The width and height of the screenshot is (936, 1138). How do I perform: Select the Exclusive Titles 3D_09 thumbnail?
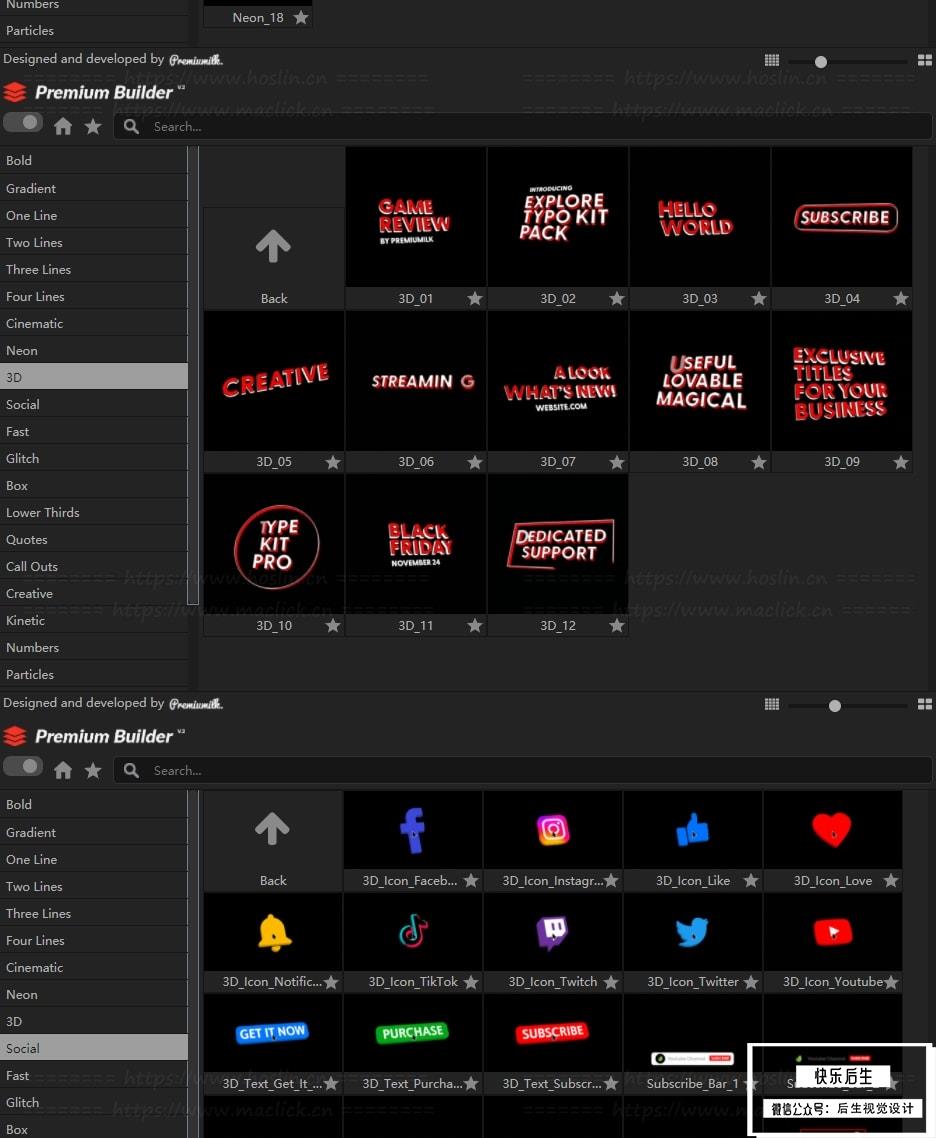[842, 381]
